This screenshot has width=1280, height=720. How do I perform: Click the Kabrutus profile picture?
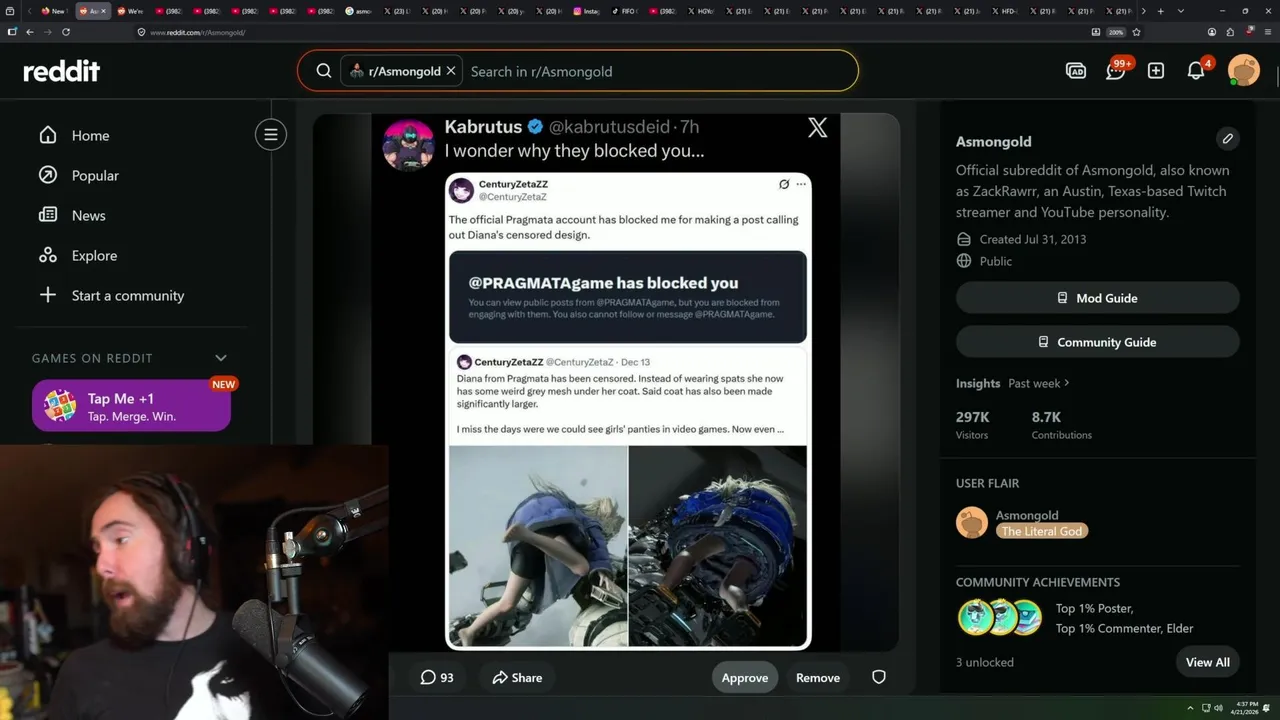coord(408,145)
